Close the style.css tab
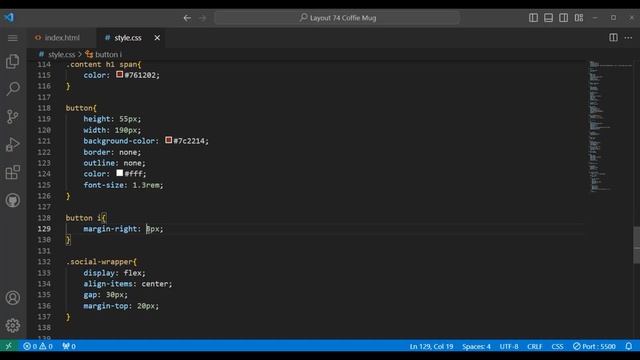Screen dimensions: 640x360 pyautogui.click(x=157, y=38)
